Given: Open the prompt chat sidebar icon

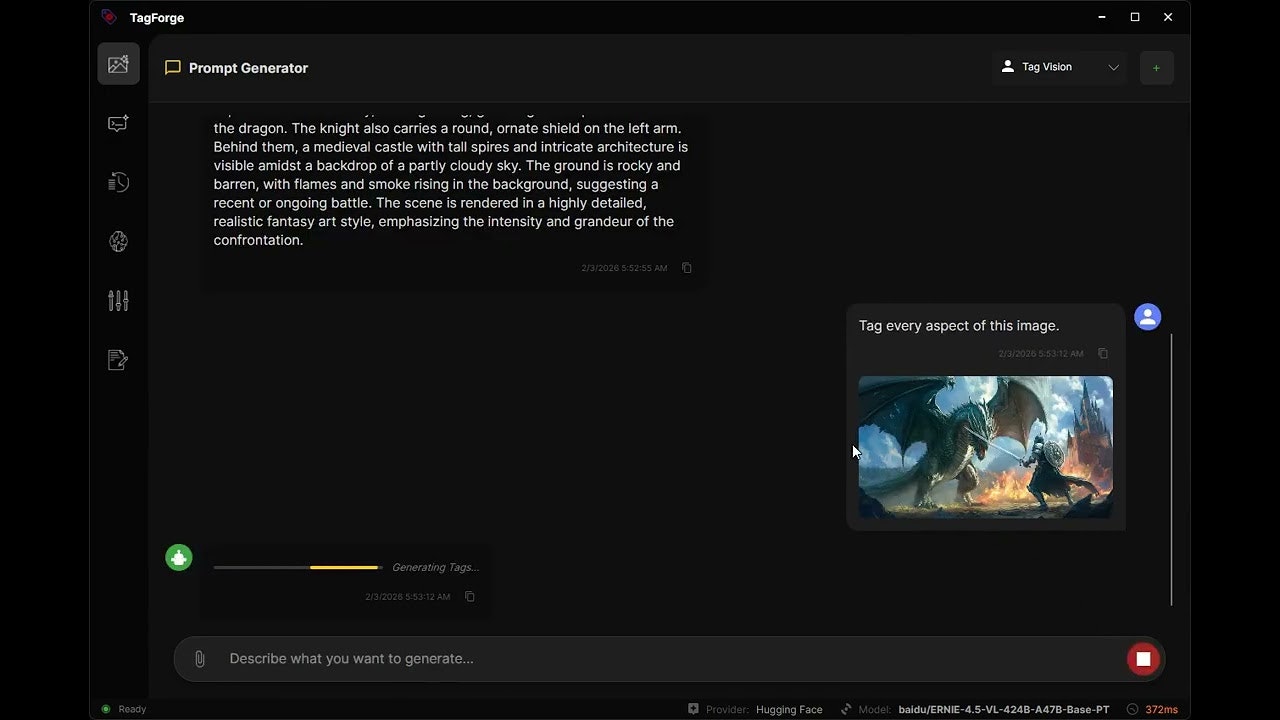Looking at the screenshot, I should pos(118,123).
